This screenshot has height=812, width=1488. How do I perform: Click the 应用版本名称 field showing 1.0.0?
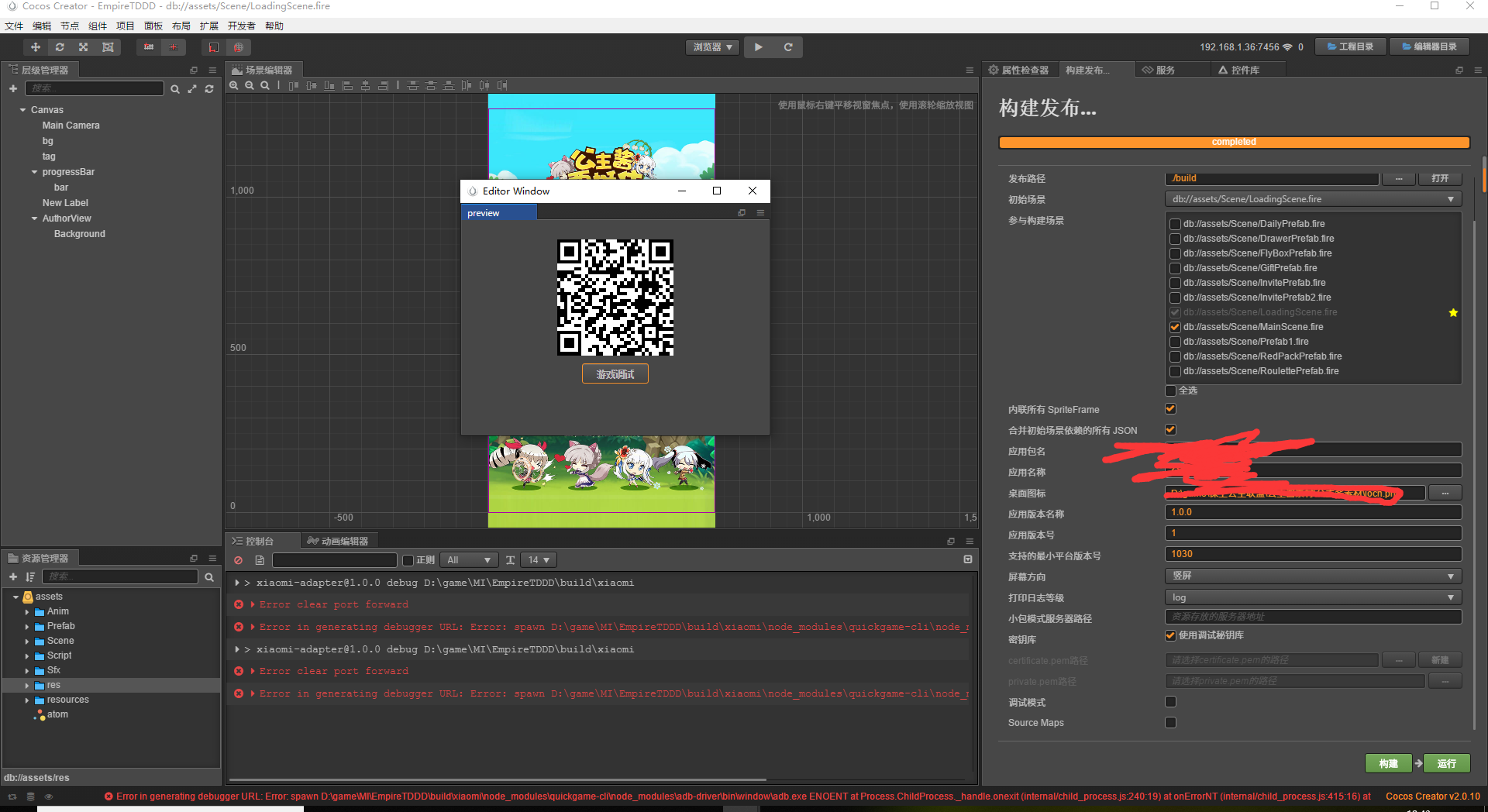tap(1313, 512)
